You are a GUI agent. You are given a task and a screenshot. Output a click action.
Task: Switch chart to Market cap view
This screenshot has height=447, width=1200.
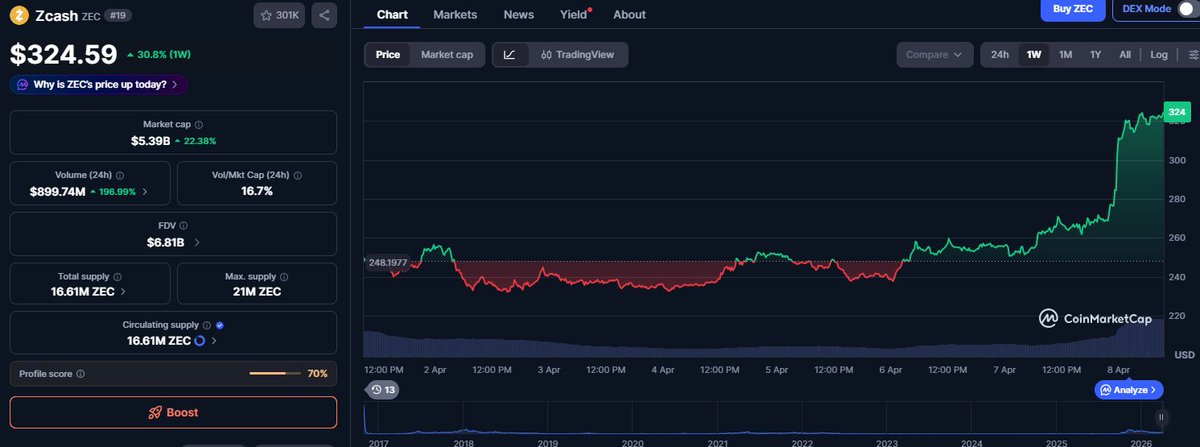coord(447,55)
